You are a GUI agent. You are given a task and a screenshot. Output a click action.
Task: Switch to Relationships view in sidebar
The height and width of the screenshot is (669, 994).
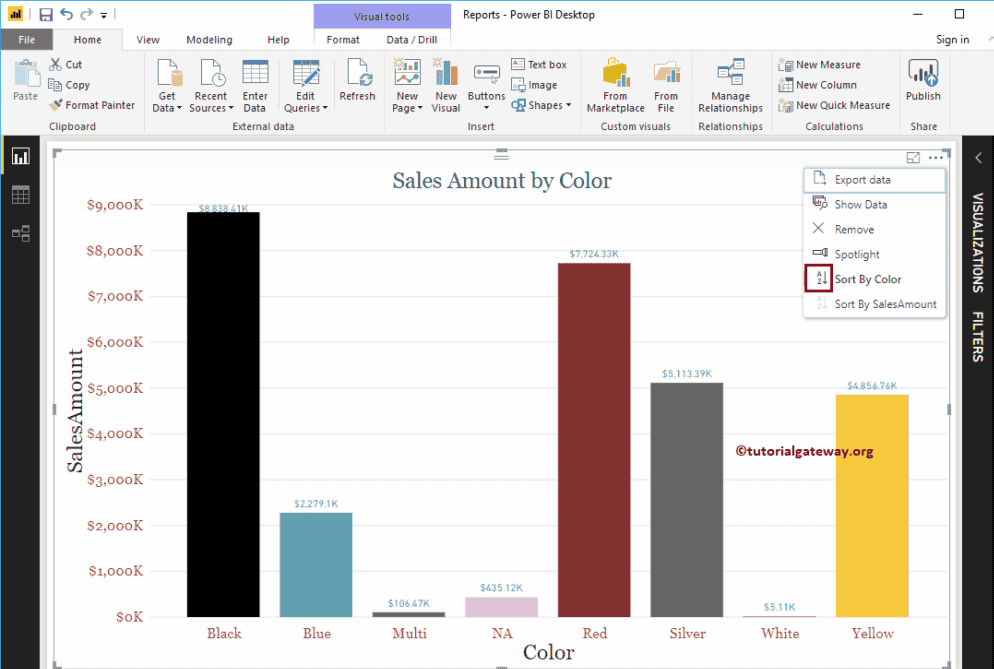tap(20, 233)
